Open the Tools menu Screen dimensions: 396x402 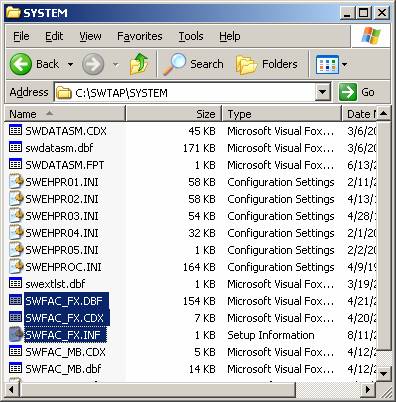(x=191, y=36)
